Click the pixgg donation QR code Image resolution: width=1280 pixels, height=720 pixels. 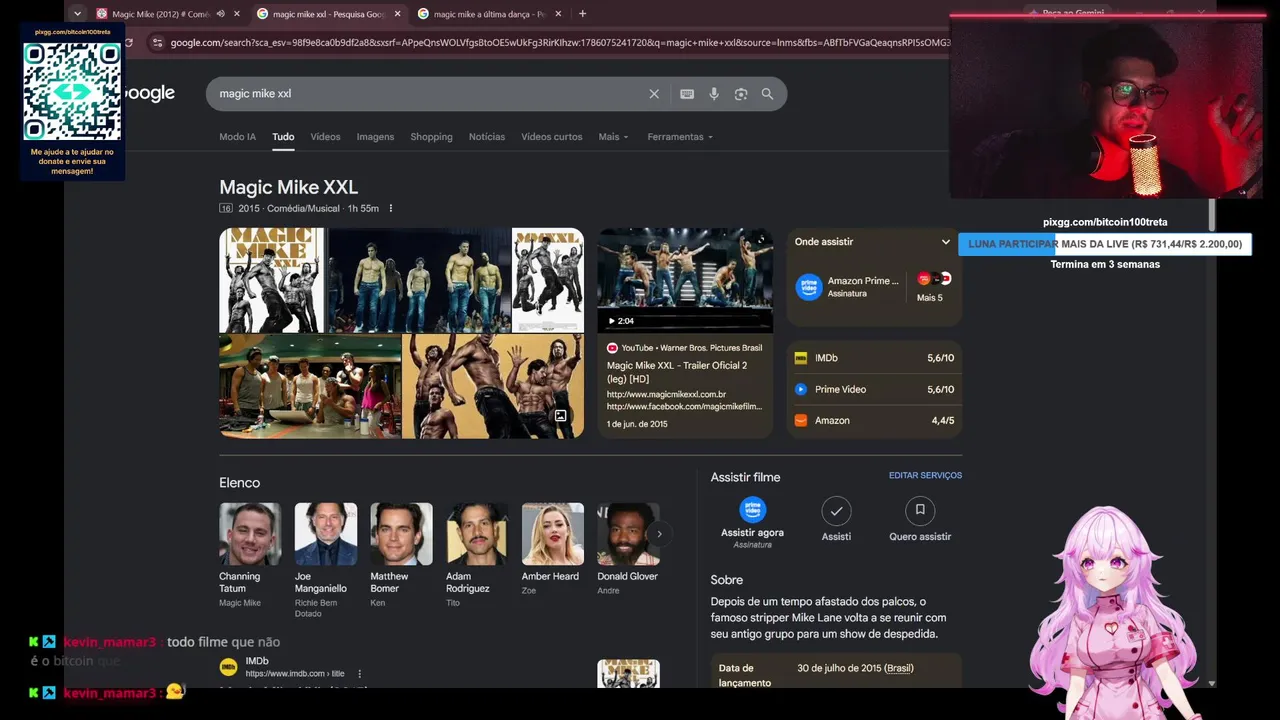coord(72,90)
